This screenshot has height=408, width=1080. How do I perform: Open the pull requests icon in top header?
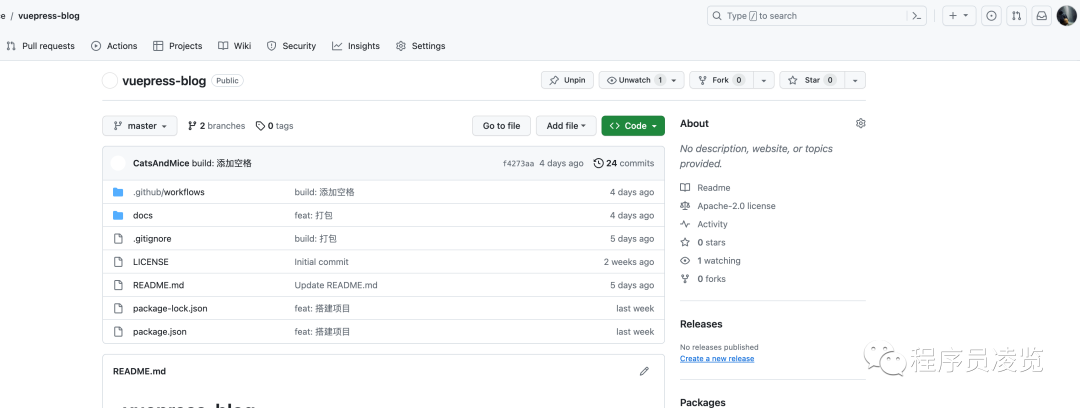1017,16
